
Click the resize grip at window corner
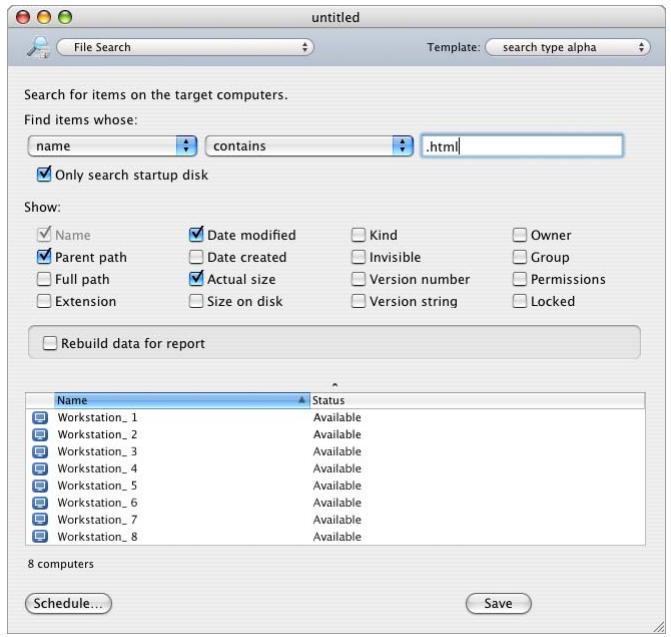[x=659, y=627]
